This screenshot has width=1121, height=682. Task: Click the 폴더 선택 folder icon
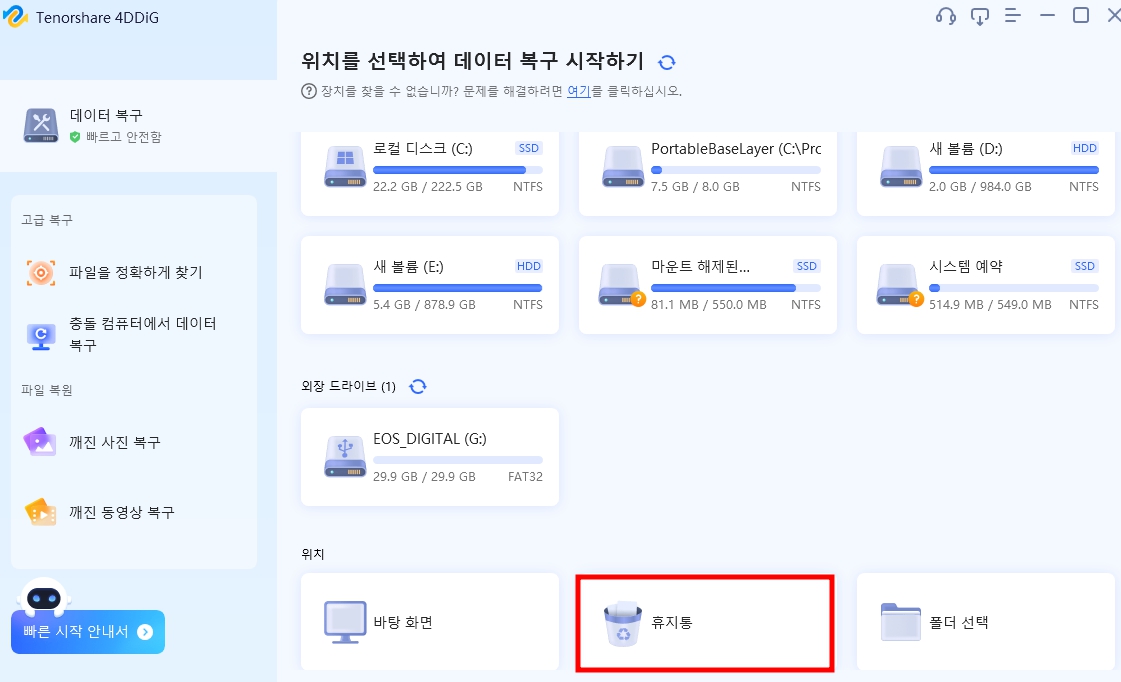pos(901,622)
